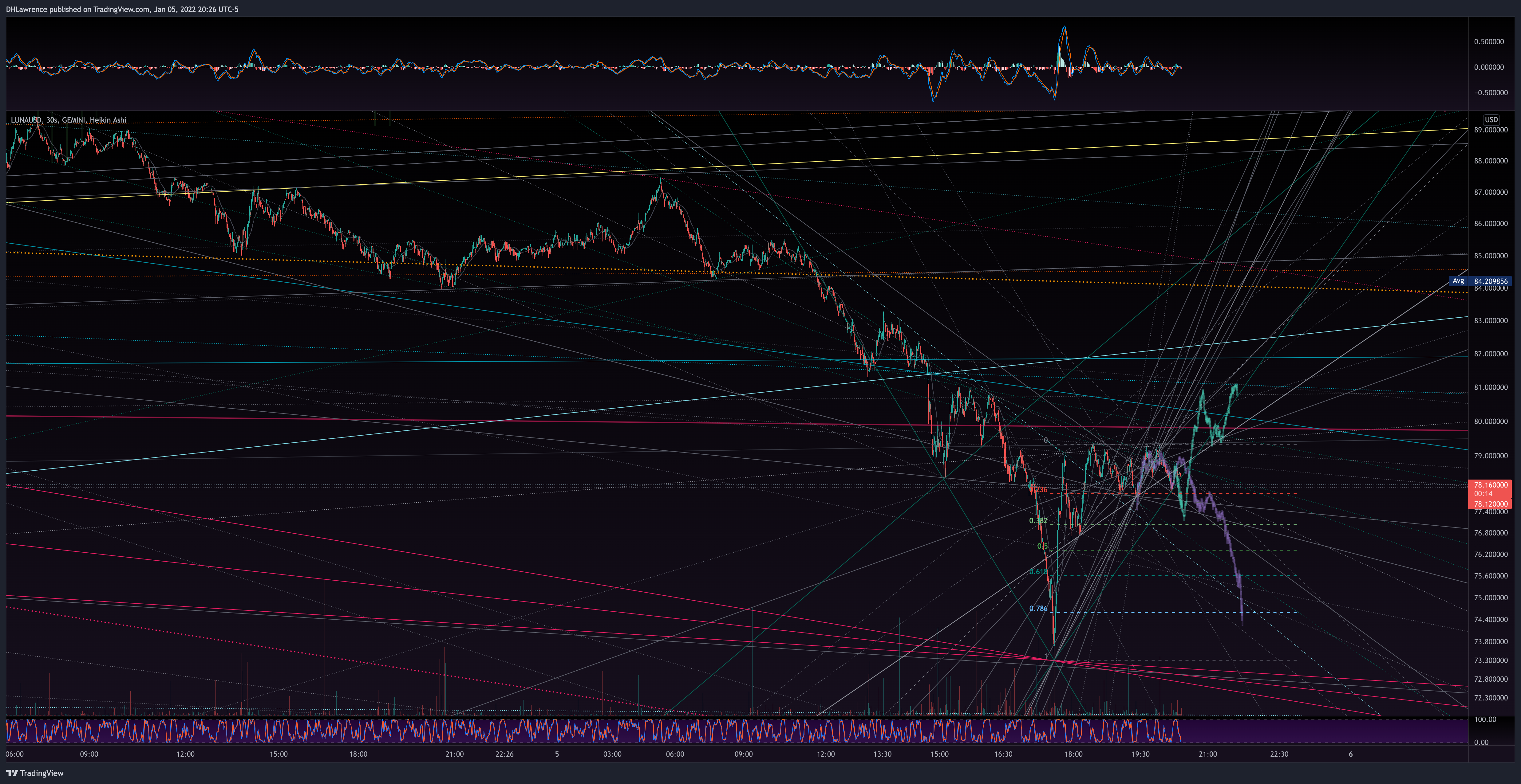Click the 89.000000 price axis label
1521x784 pixels.
coord(1490,130)
